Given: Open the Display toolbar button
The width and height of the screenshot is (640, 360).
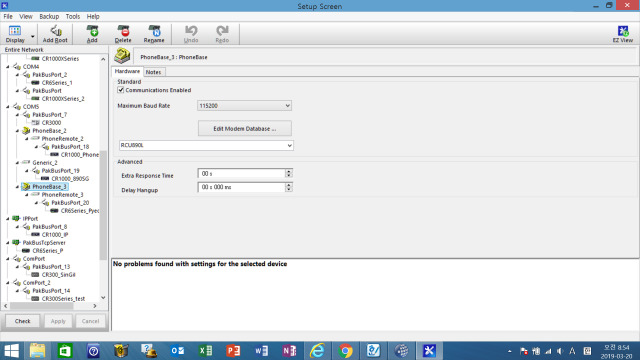Looking at the screenshot, I should (15, 34).
